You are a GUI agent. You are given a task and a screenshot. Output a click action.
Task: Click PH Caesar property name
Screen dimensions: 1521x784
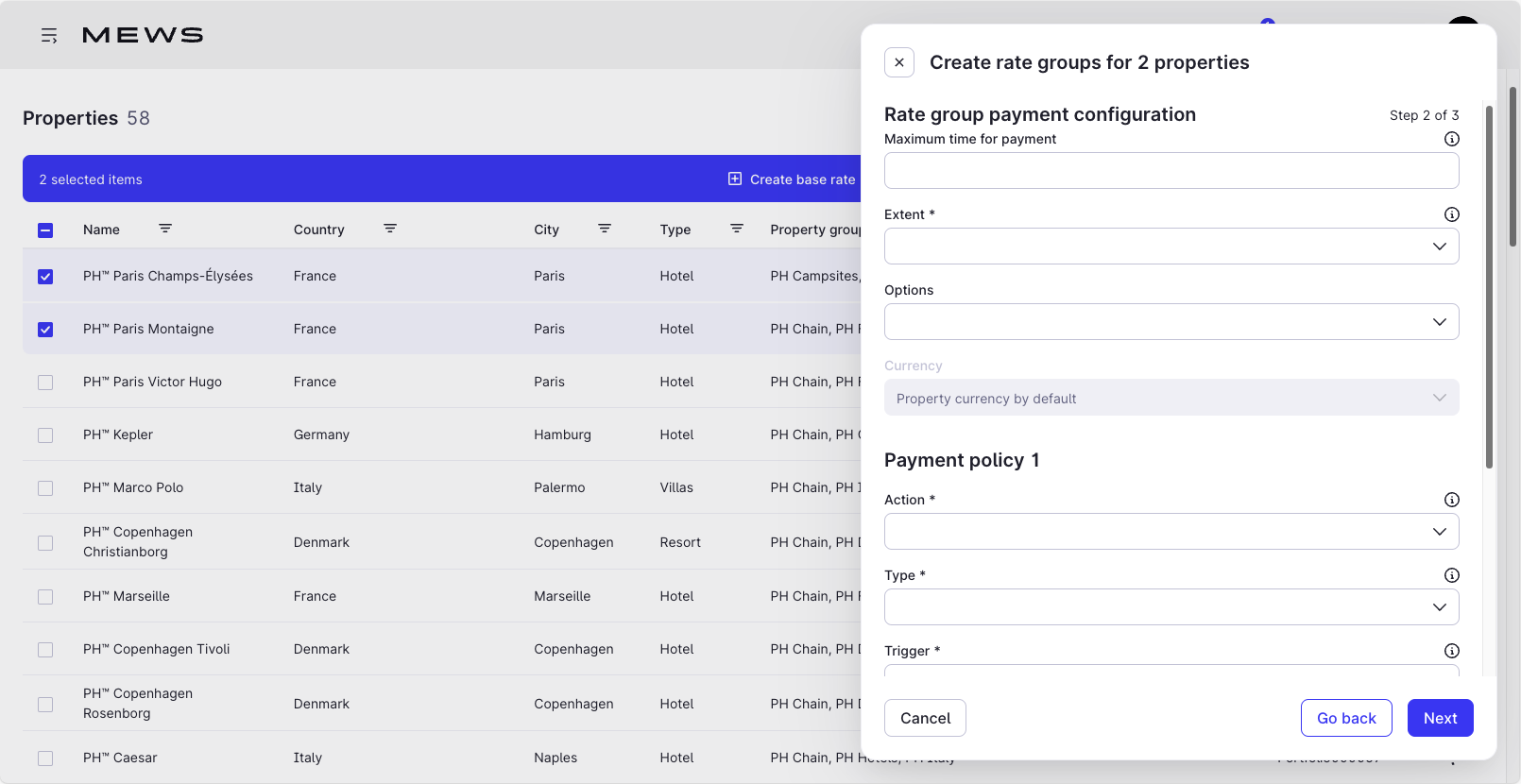(x=120, y=758)
